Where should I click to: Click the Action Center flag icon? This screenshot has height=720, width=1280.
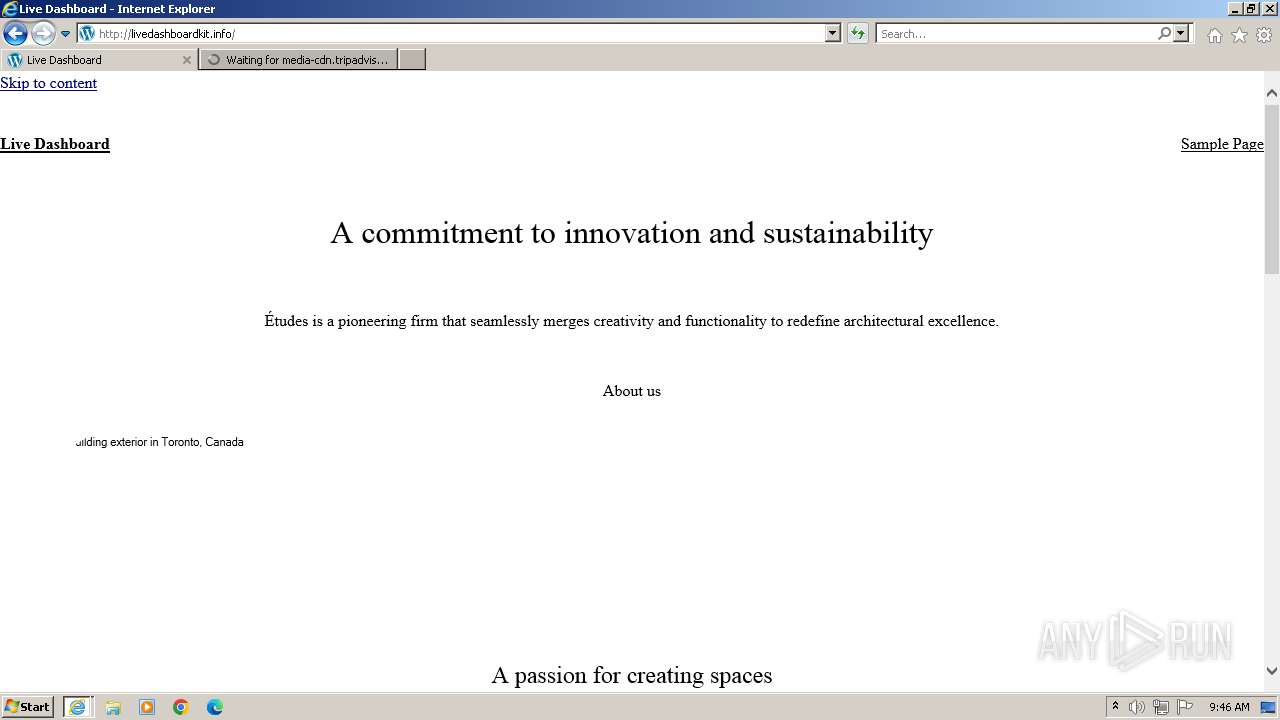tap(1185, 707)
